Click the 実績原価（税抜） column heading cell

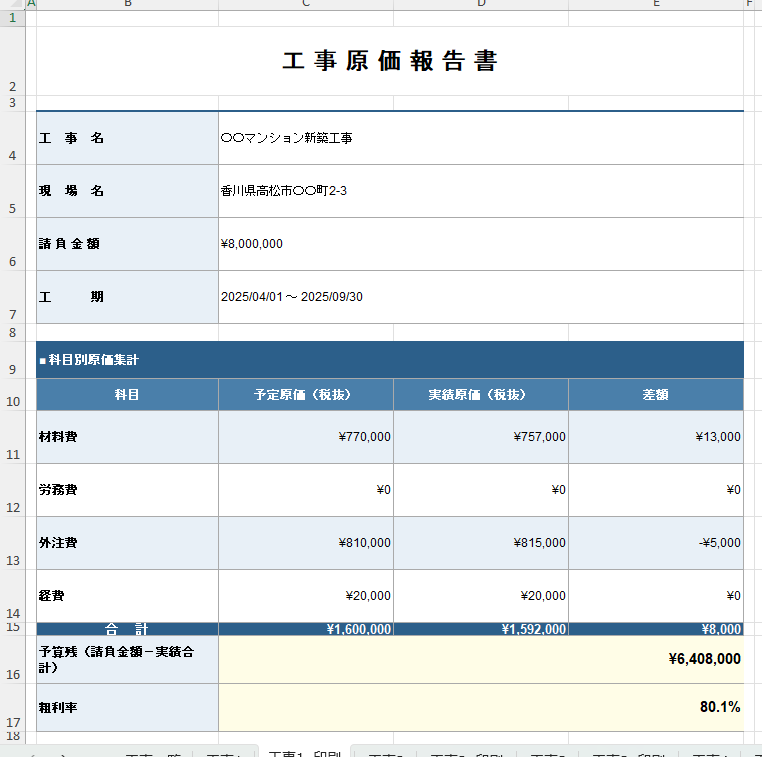480,395
